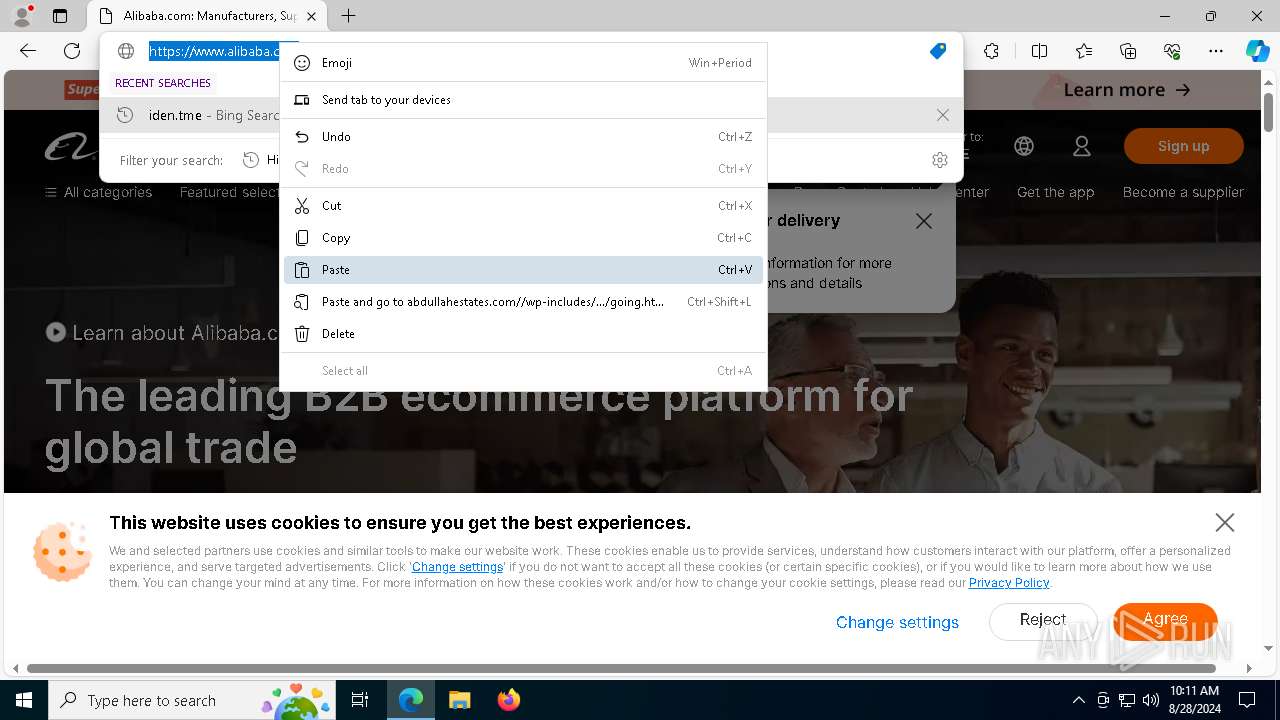Open the notification center icon
Screen dimensions: 1280x720
(x=1247, y=700)
